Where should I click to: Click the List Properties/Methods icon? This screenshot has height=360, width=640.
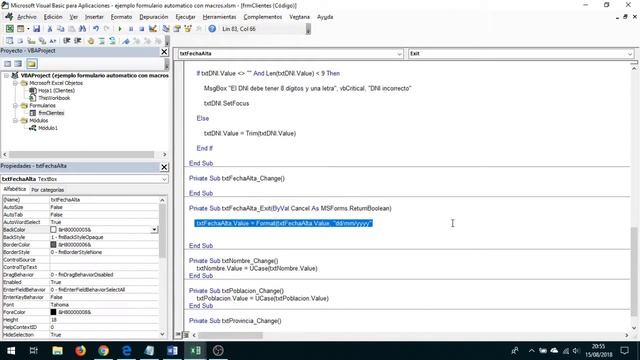(9, 41)
